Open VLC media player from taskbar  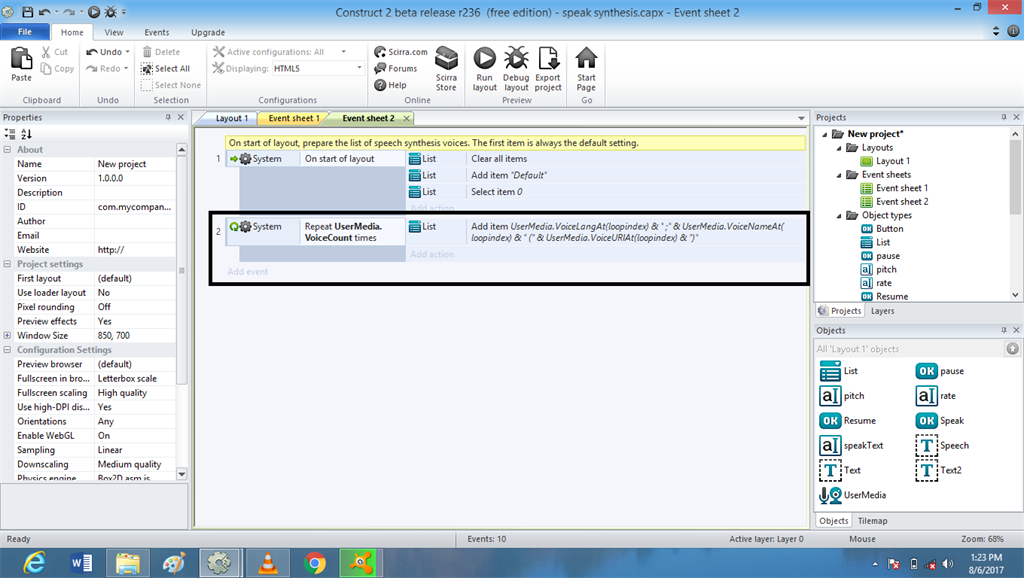point(267,563)
